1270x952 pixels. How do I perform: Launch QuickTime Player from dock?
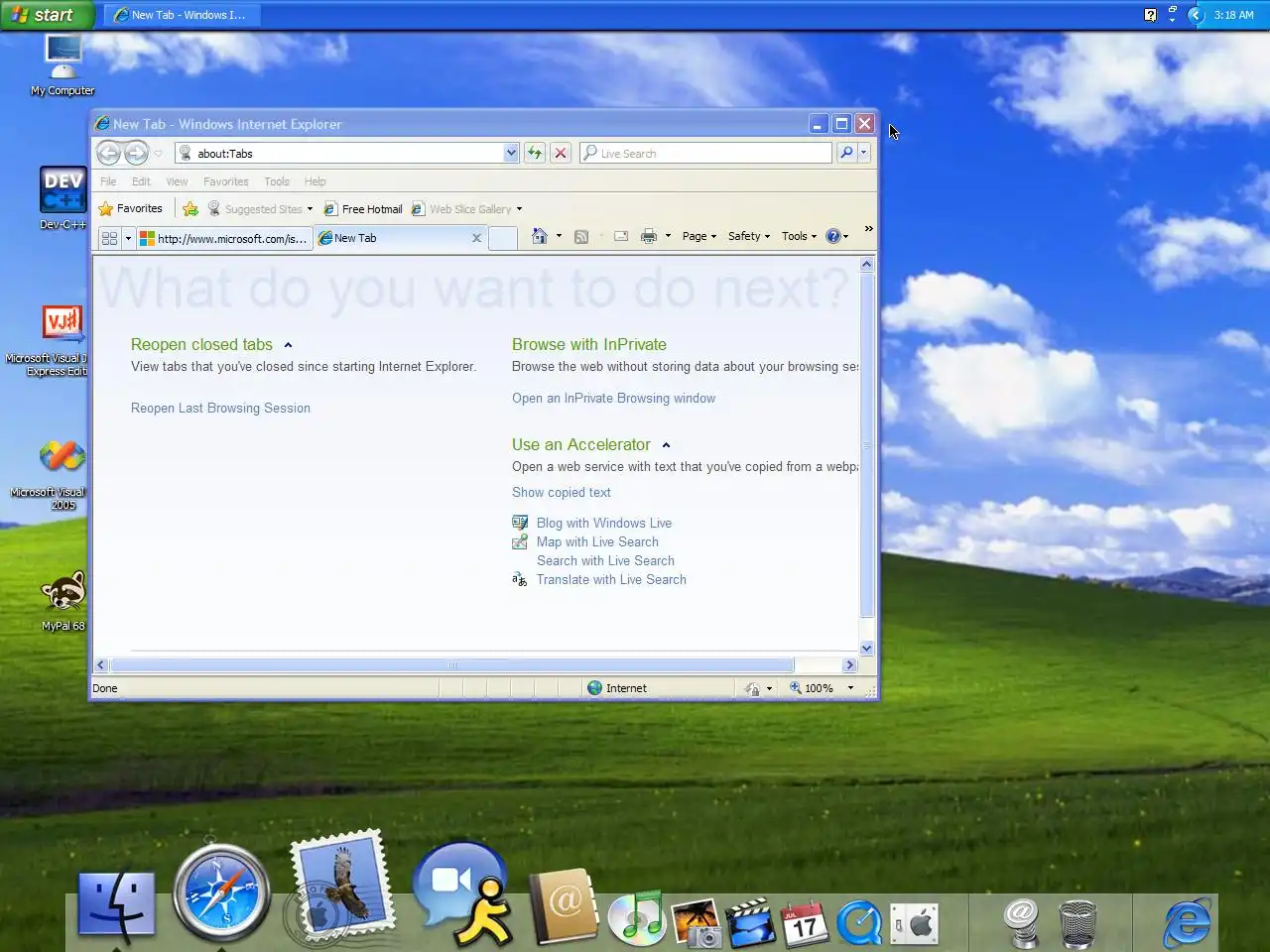point(859,922)
